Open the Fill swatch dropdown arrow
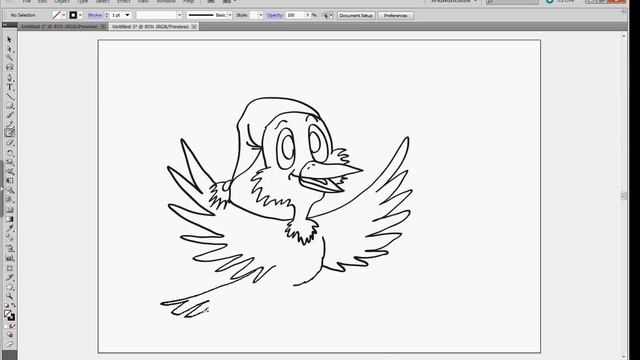The image size is (640, 360). click(x=64, y=15)
